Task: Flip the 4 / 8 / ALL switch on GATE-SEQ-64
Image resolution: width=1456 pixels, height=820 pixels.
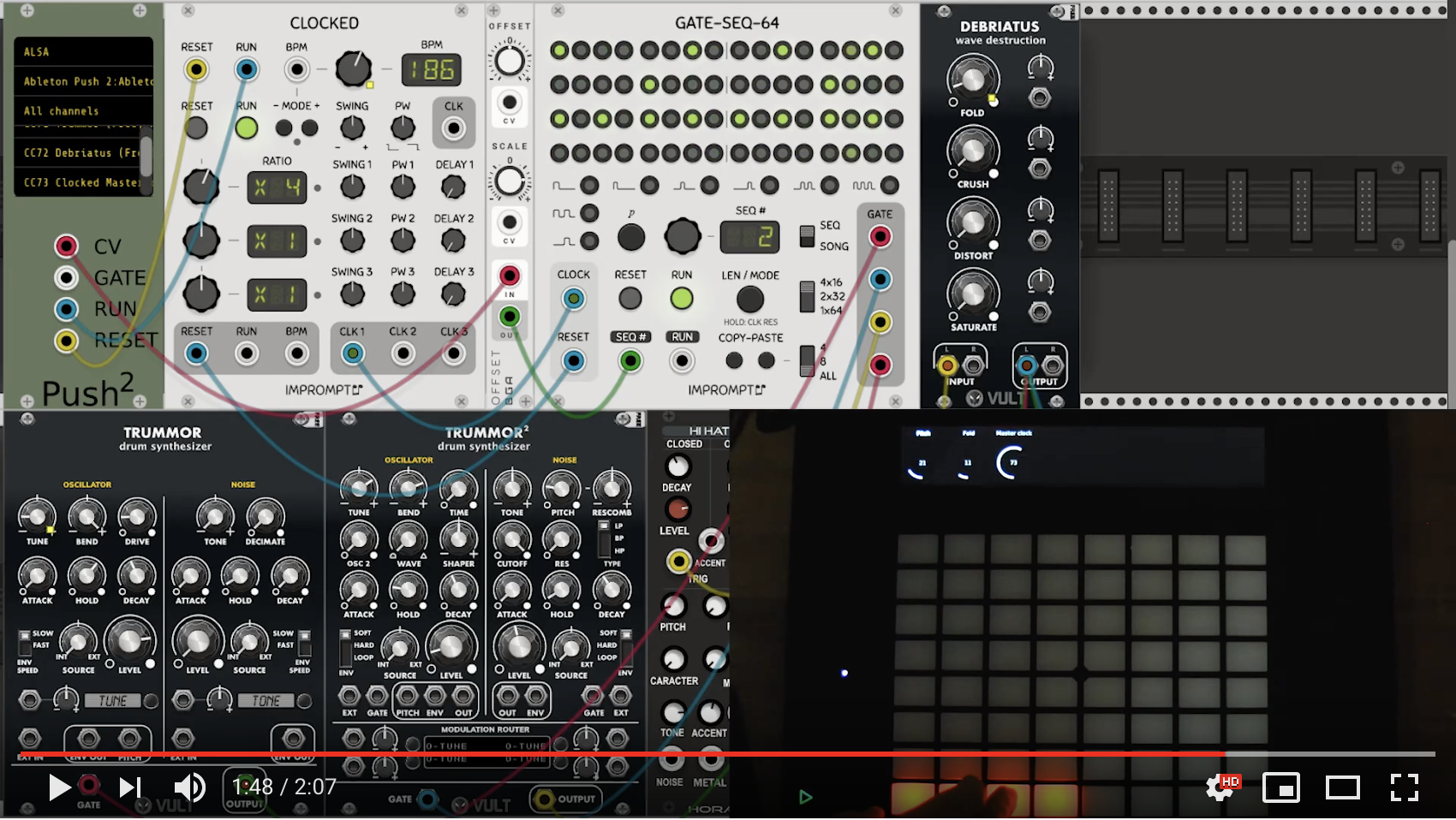Action: pos(806,360)
